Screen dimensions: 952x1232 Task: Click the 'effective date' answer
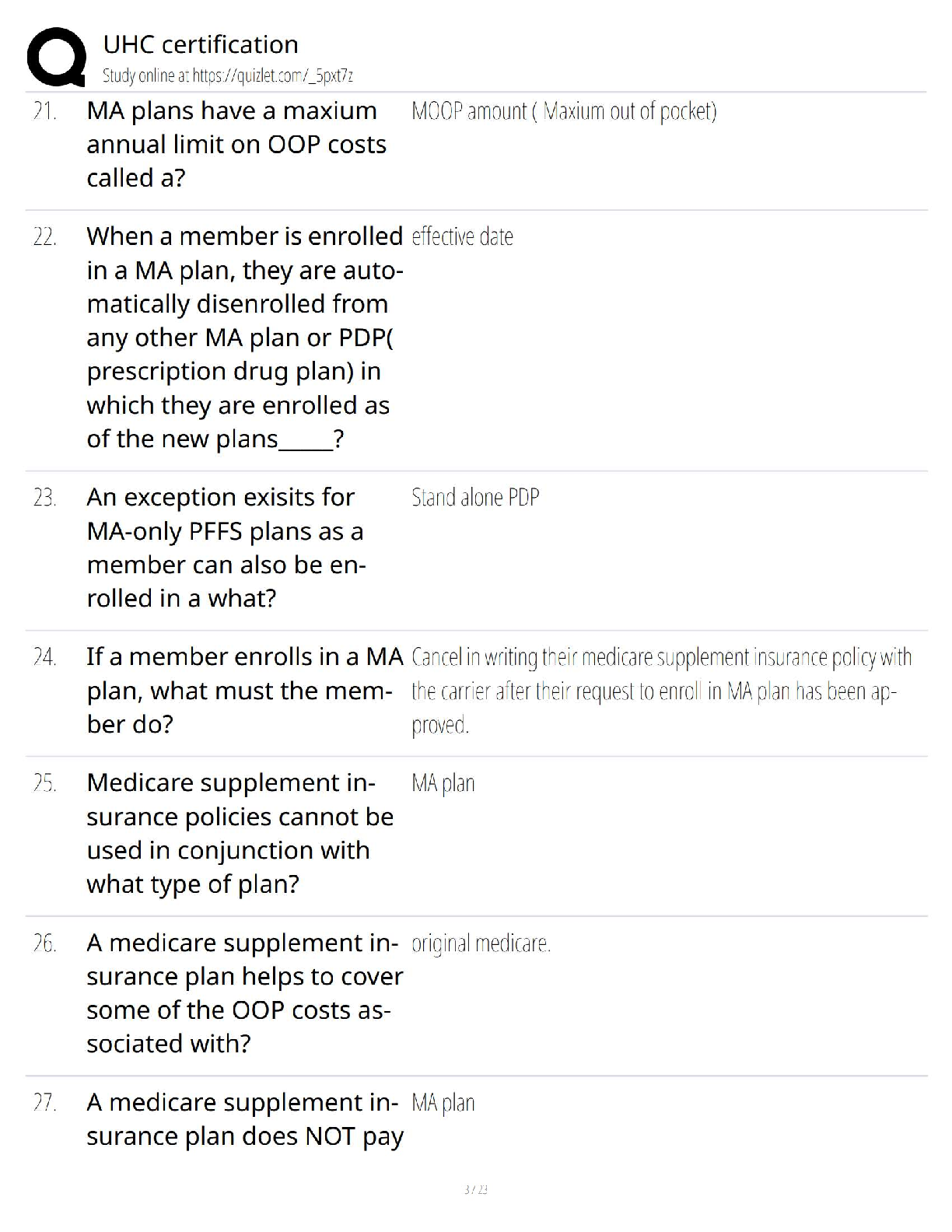point(462,237)
